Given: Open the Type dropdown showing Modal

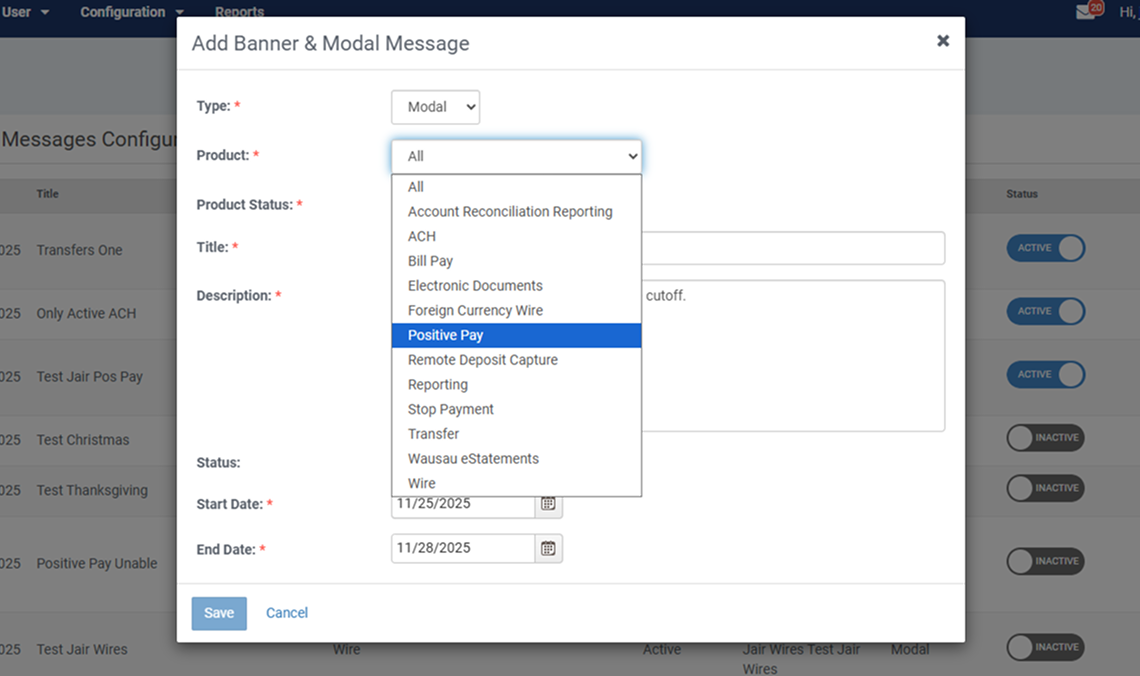Looking at the screenshot, I should (x=435, y=107).
